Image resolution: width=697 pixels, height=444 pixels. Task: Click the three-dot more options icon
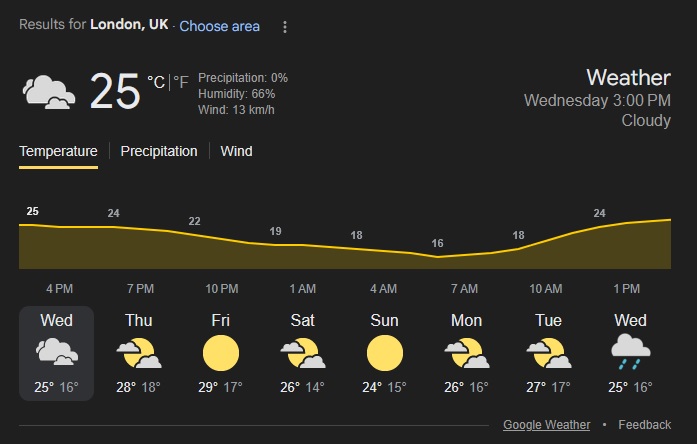(x=284, y=27)
